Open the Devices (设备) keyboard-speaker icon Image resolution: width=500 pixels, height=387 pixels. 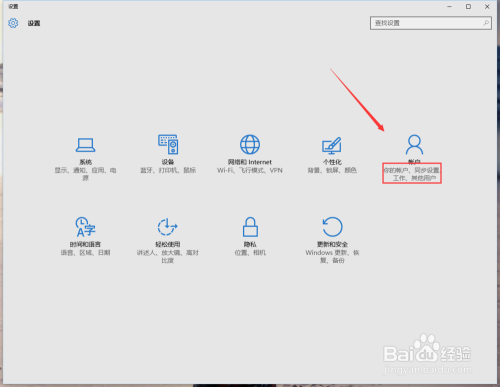[168, 144]
